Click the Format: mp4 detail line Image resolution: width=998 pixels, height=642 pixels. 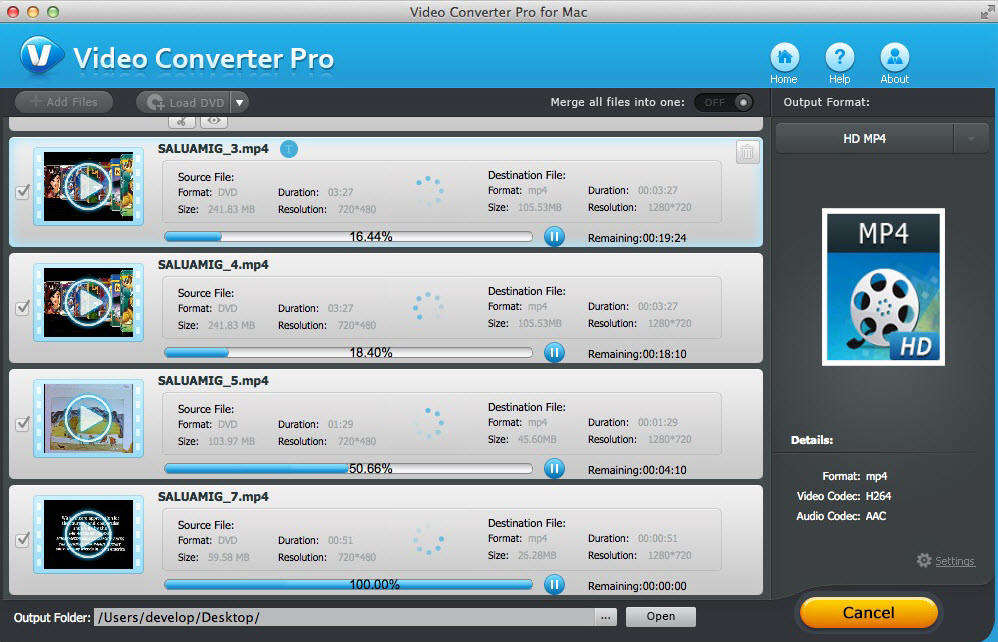855,476
